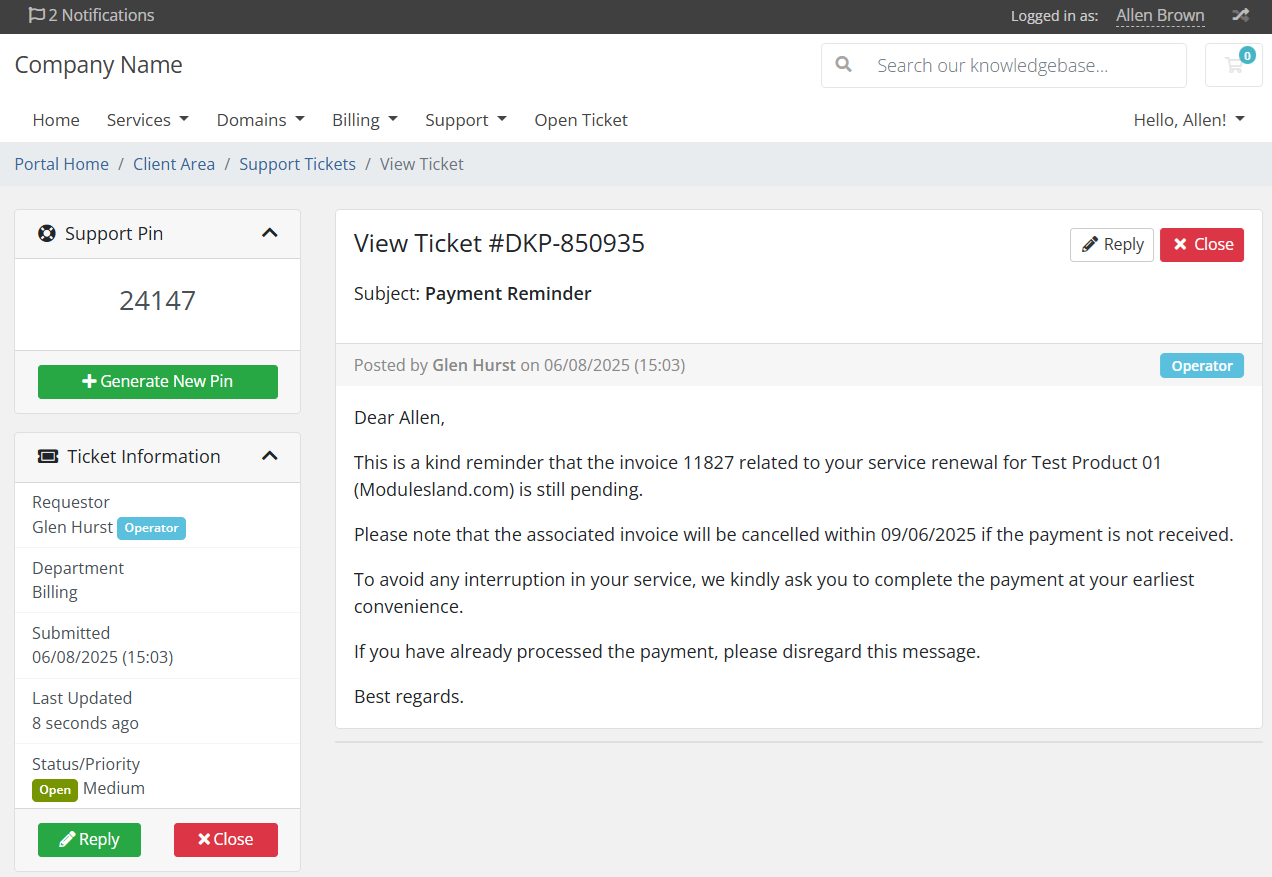Click the shuffle icon beside Allen Brown
Image resolution: width=1272 pixels, height=877 pixels.
pyautogui.click(x=1241, y=15)
